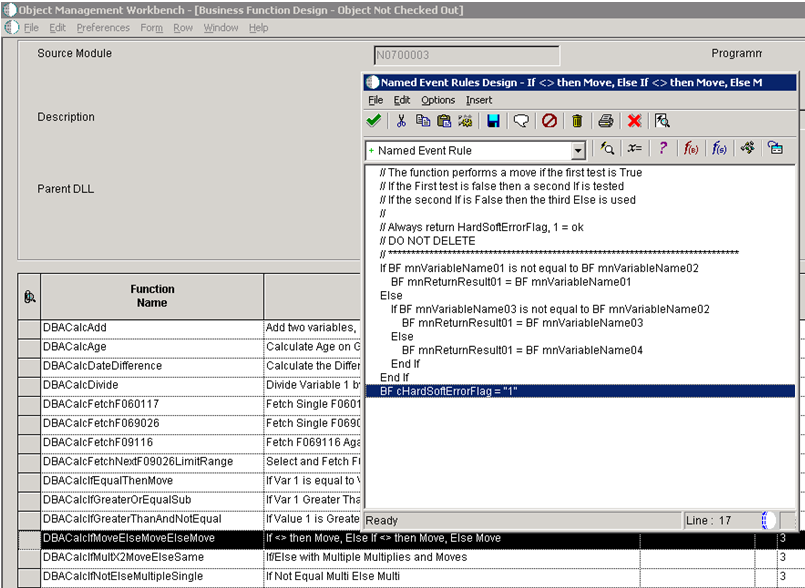The height and width of the screenshot is (588, 805).
Task: Select line 'BF cHardSoftErrorFlag = "1"'
Action: coord(580,391)
